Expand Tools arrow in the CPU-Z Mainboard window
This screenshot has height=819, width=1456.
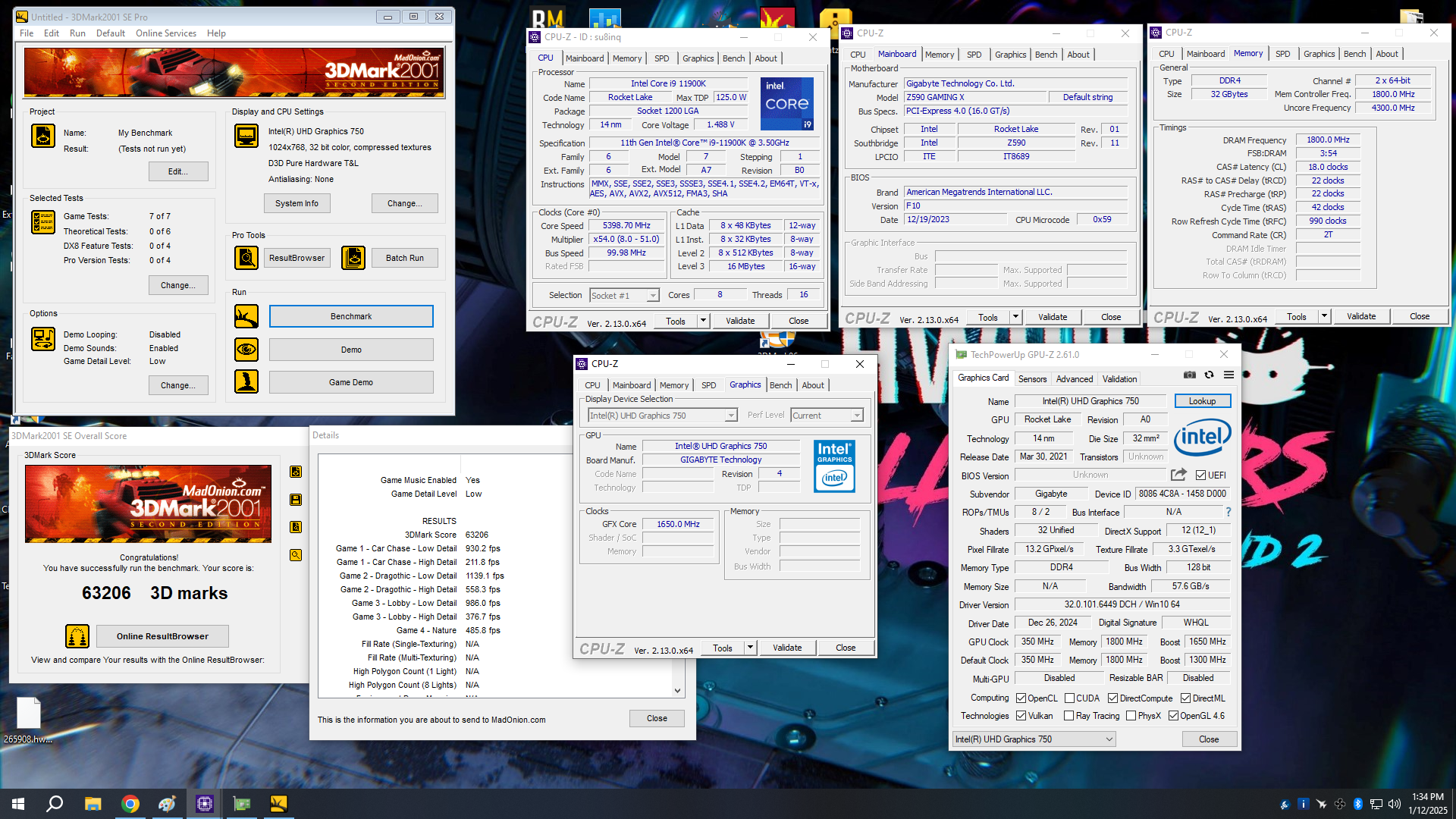[1015, 317]
